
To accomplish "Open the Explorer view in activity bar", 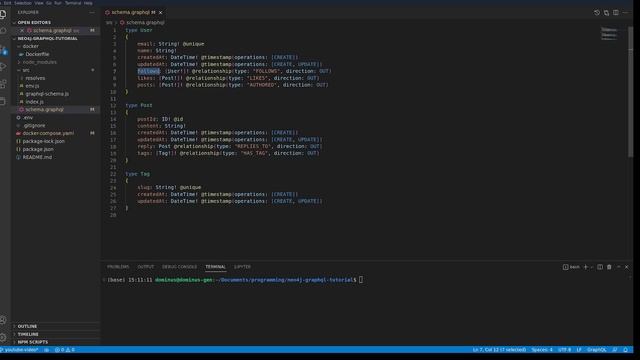I will pyautogui.click(x=3, y=14).
